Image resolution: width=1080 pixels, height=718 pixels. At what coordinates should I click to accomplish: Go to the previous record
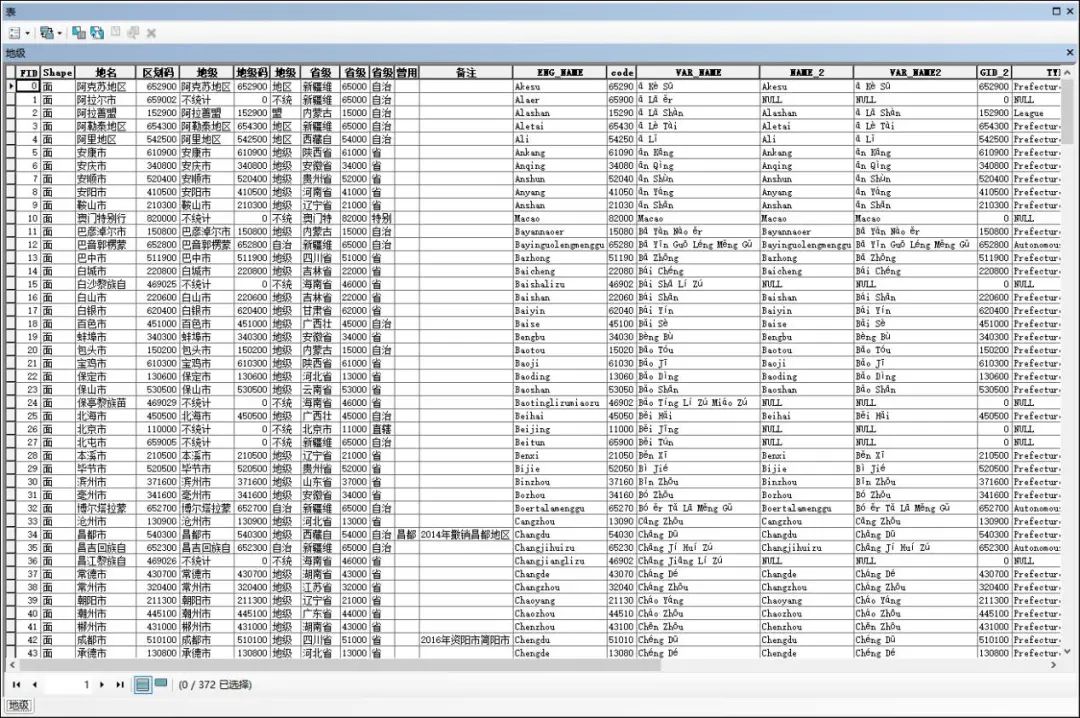click(34, 684)
